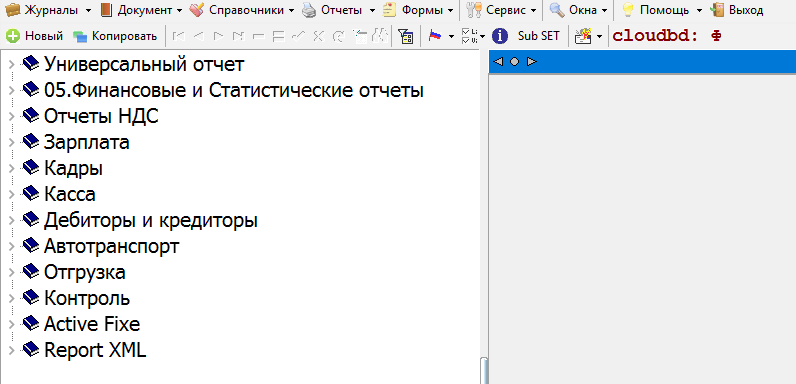Select Кадры tree item
The height and width of the screenshot is (384, 796).
tap(73, 168)
